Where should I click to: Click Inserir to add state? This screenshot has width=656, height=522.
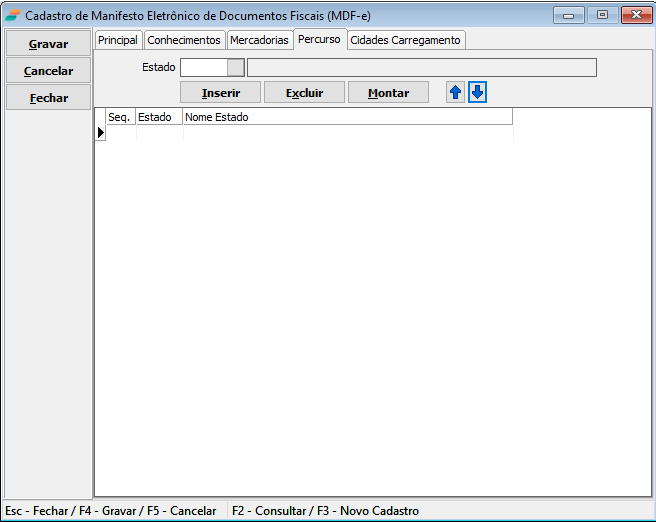tap(220, 92)
